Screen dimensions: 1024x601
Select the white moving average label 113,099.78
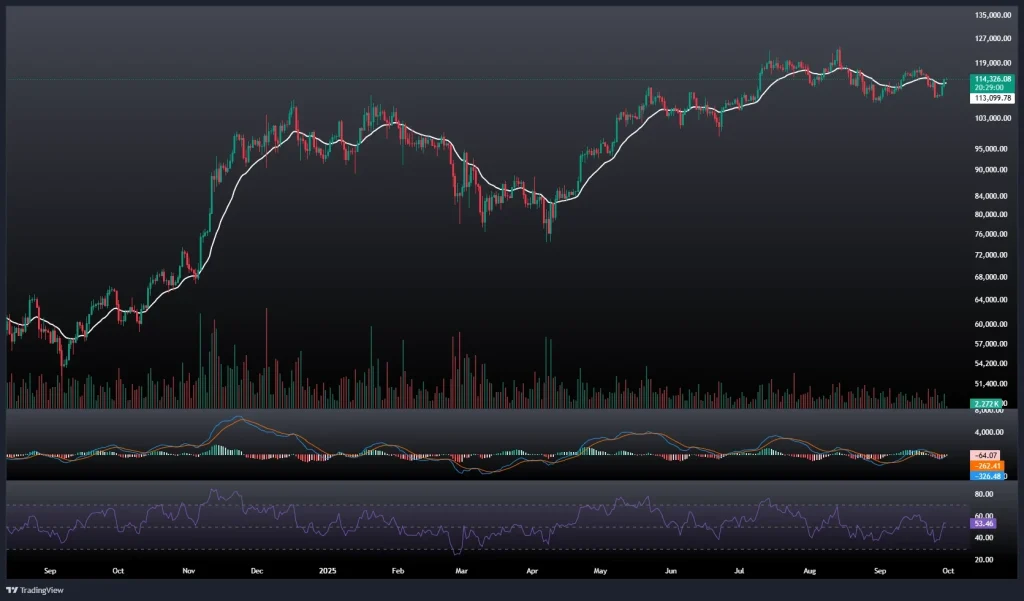click(992, 98)
